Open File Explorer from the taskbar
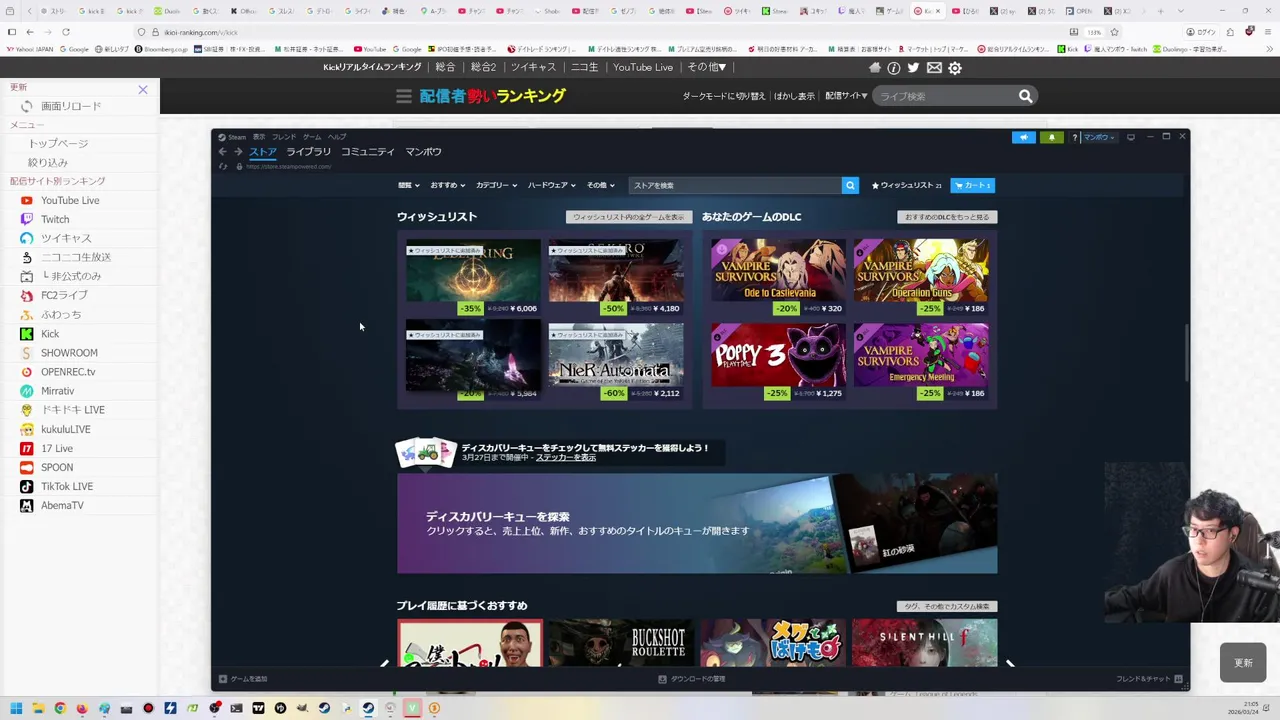The image size is (1280, 720). point(38,708)
